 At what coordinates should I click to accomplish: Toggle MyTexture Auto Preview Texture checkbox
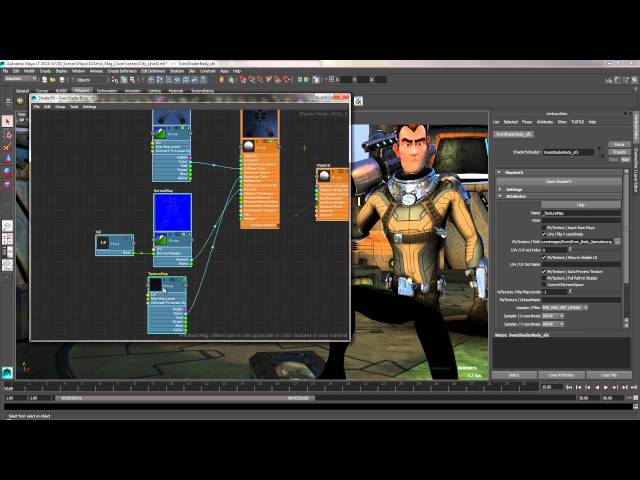(x=544, y=271)
